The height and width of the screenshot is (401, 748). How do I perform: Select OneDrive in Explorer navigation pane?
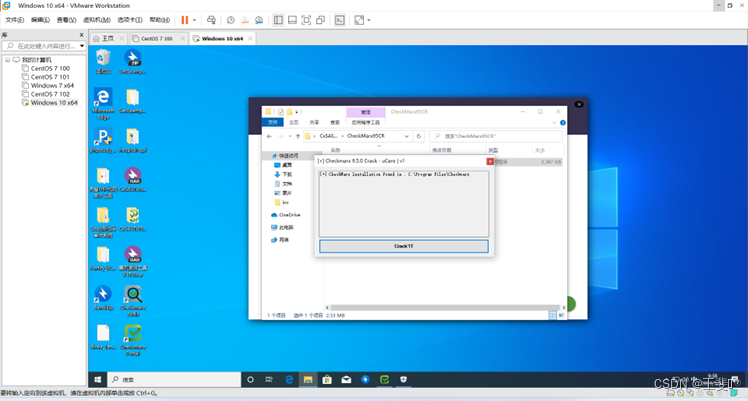tap(285, 215)
